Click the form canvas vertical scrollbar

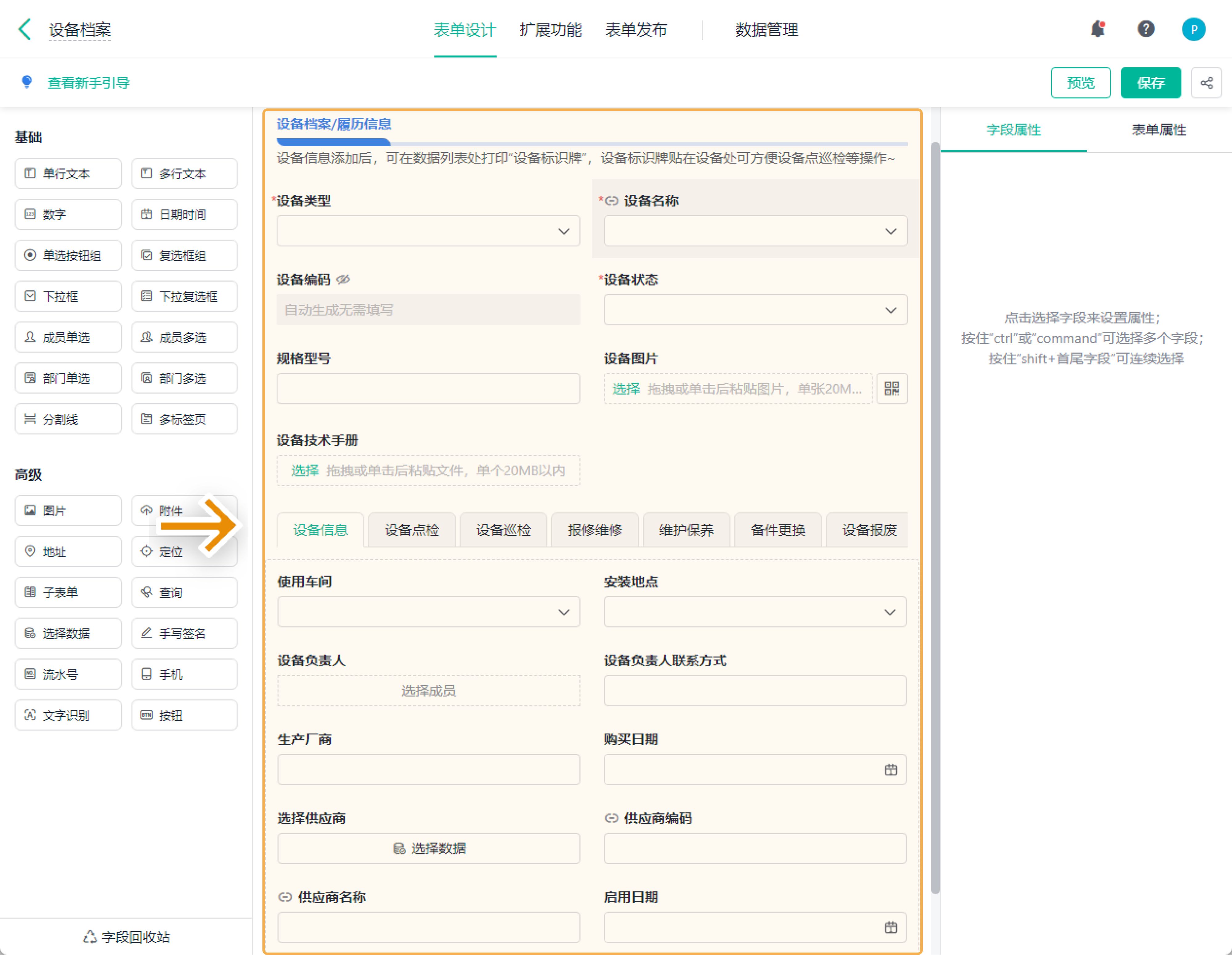935,508
